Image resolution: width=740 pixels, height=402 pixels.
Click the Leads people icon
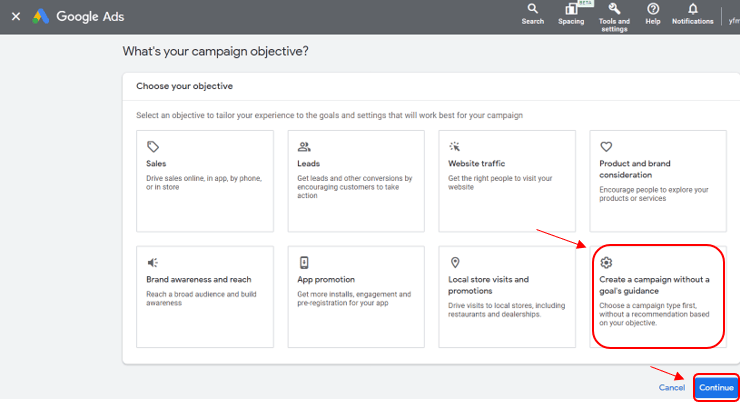[x=304, y=146]
